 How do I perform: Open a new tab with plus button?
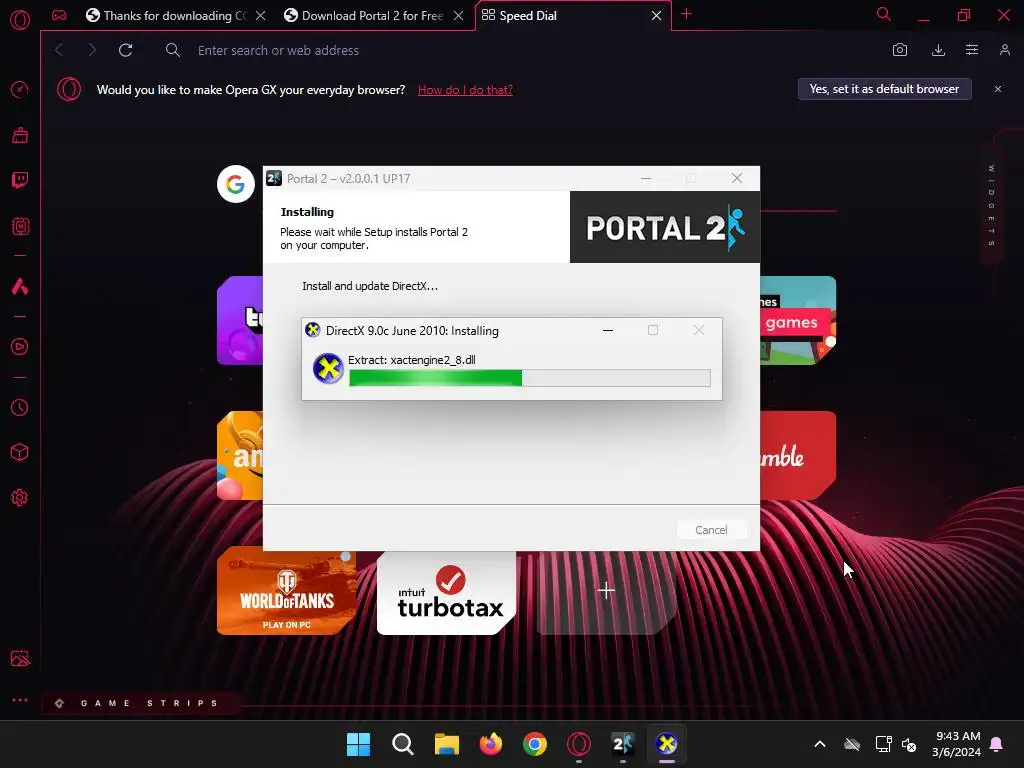click(686, 14)
